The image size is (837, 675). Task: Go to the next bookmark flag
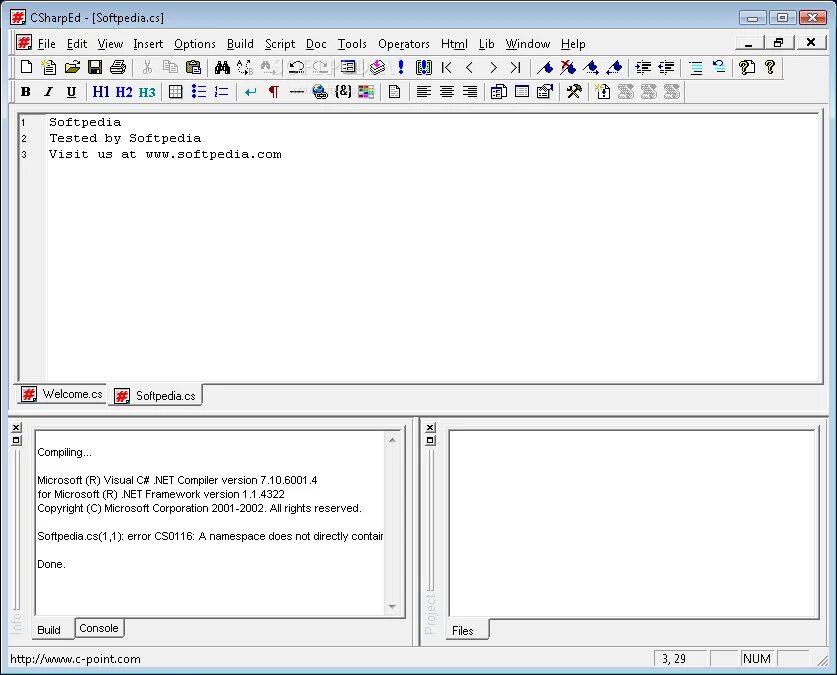[591, 67]
